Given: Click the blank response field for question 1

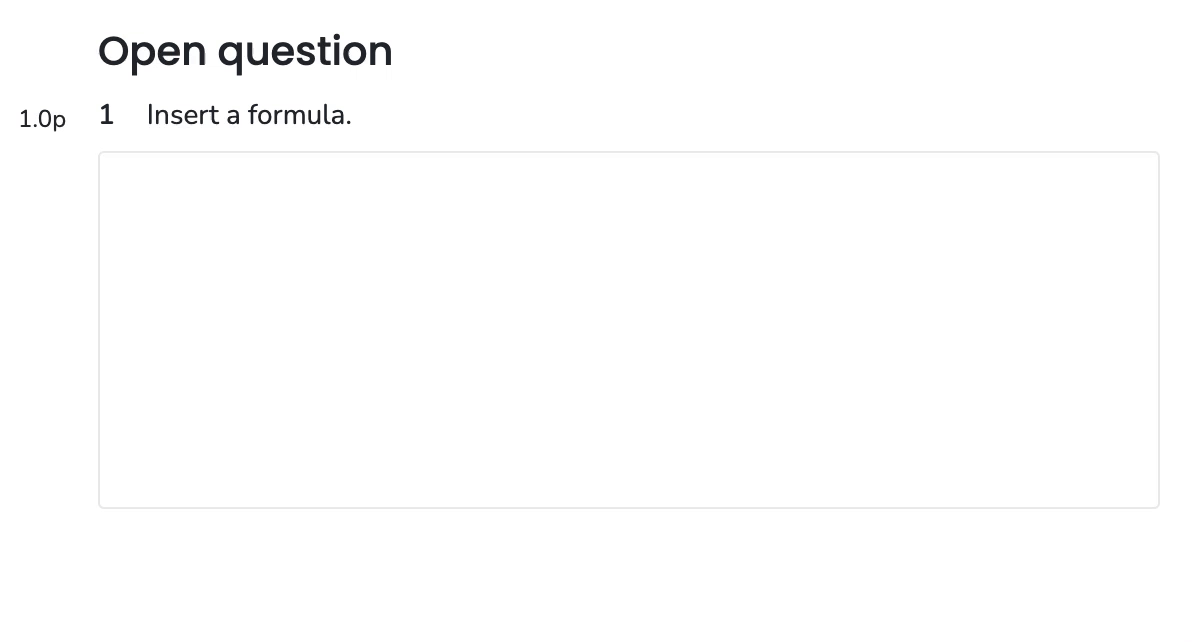Looking at the screenshot, I should [x=629, y=330].
